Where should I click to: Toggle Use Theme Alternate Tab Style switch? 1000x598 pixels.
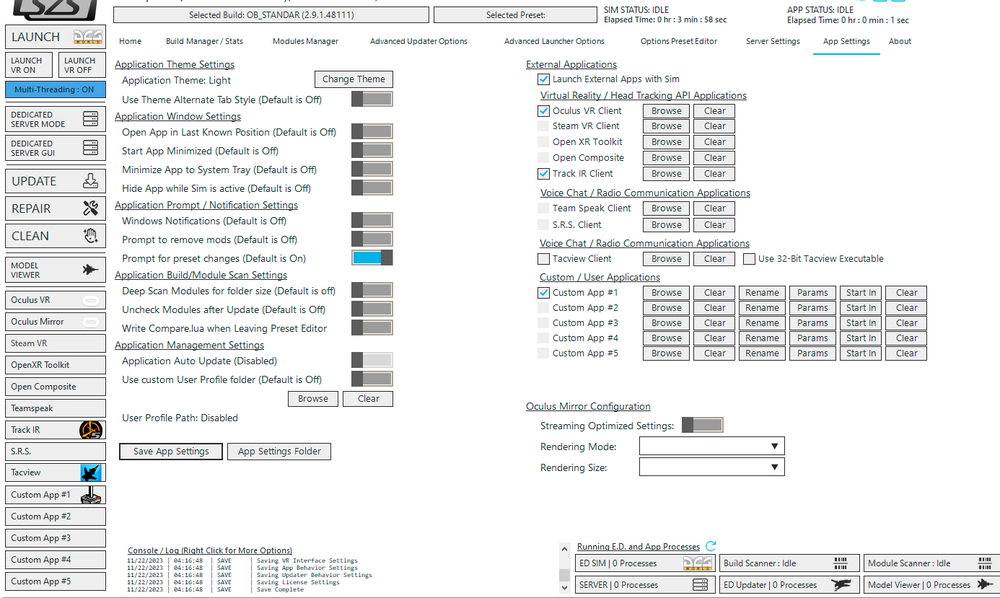pos(372,99)
